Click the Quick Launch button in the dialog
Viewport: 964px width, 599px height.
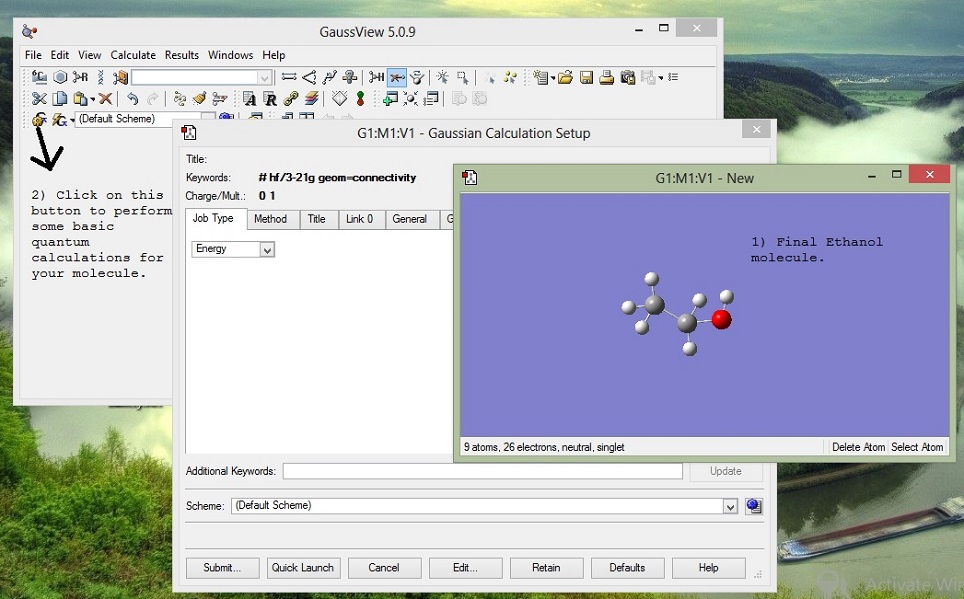click(x=302, y=568)
